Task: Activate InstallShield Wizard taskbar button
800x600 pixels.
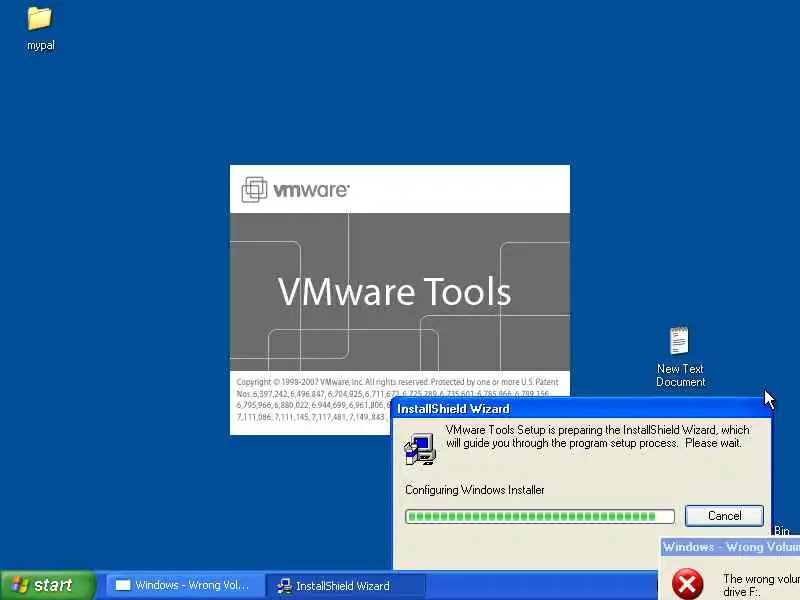Action: [345, 586]
